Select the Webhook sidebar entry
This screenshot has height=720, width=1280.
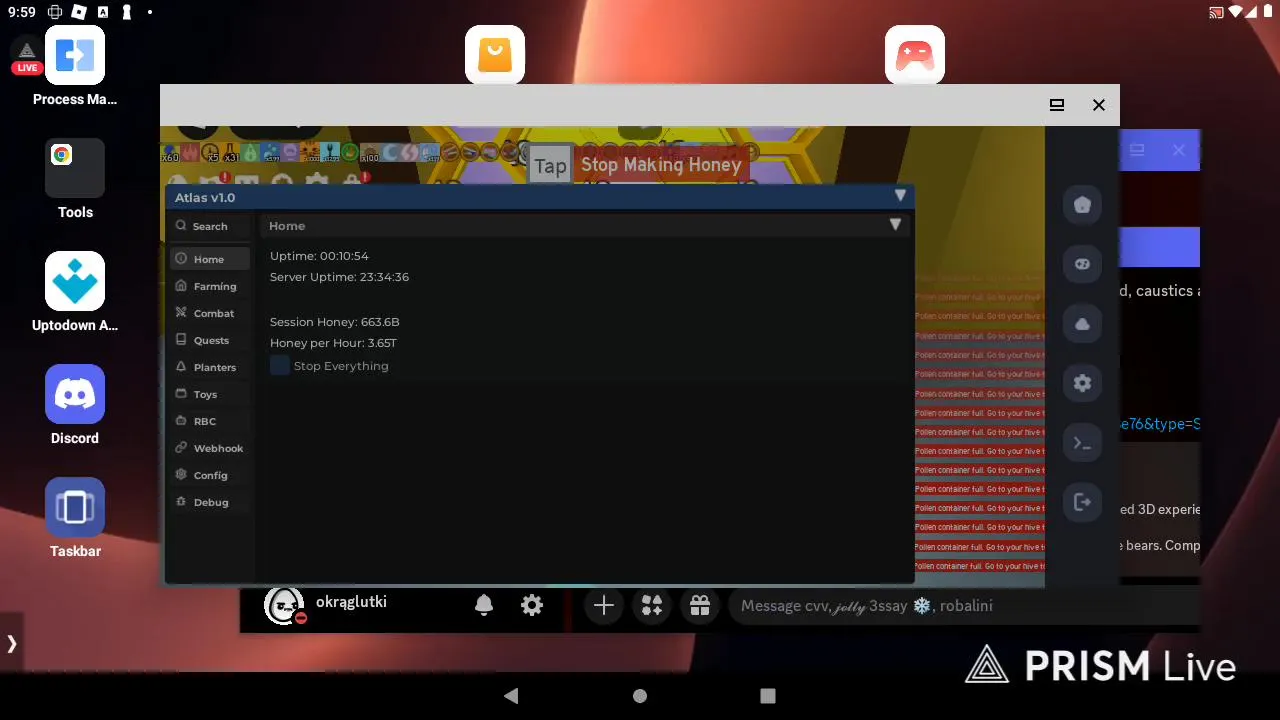(x=209, y=448)
